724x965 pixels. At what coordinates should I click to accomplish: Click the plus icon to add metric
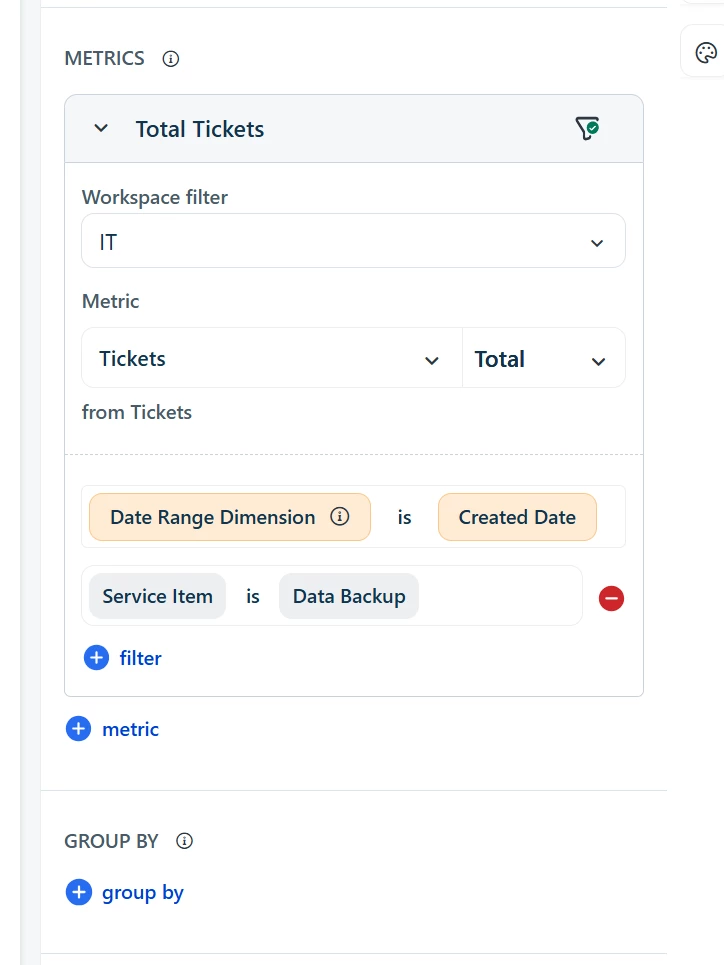78,729
